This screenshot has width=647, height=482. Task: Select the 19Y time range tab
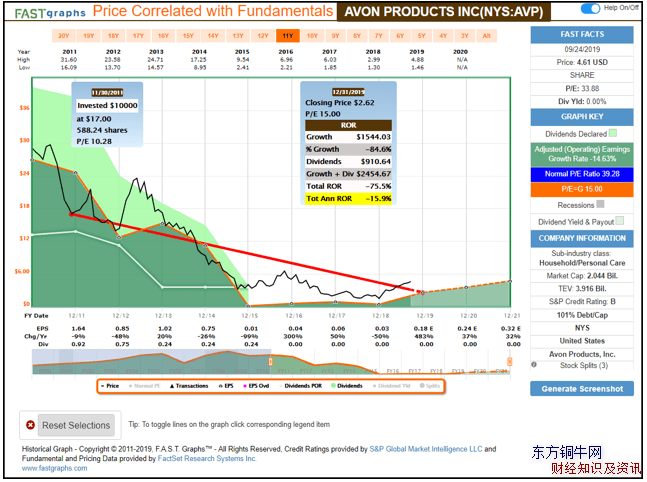89,36
